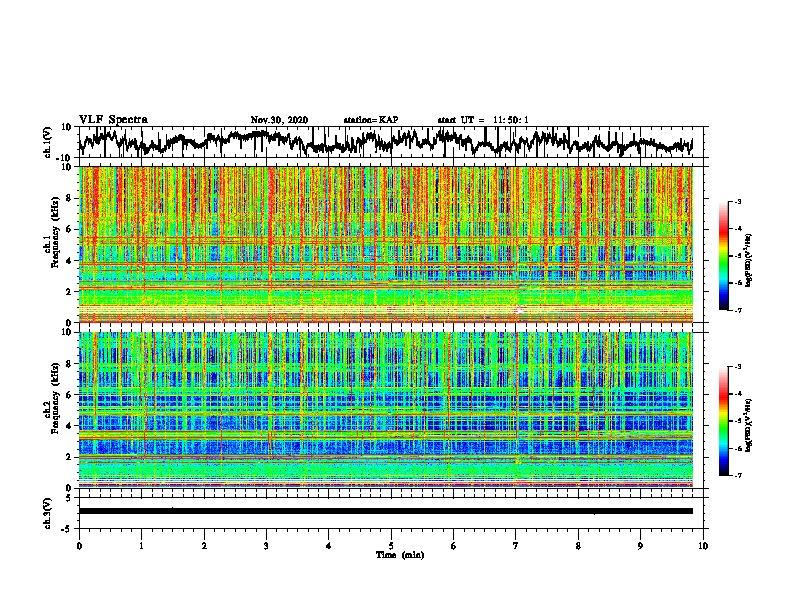Click the ch.2 colorbar log(PSD) label
Image resolution: width=792 pixels, height=612 pixels.
[x=748, y=425]
